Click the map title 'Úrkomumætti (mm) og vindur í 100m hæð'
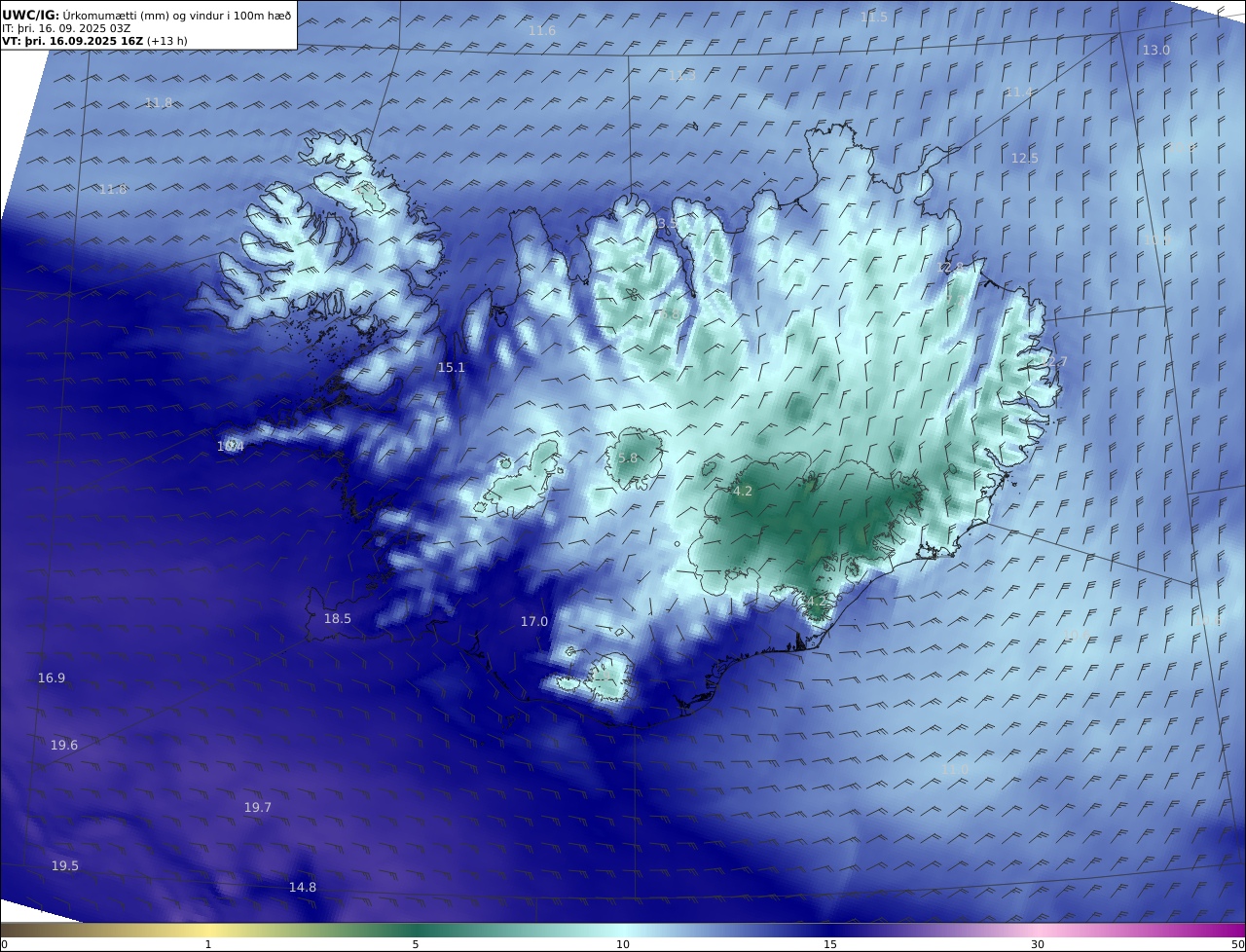This screenshot has height=952, width=1246. [x=176, y=15]
